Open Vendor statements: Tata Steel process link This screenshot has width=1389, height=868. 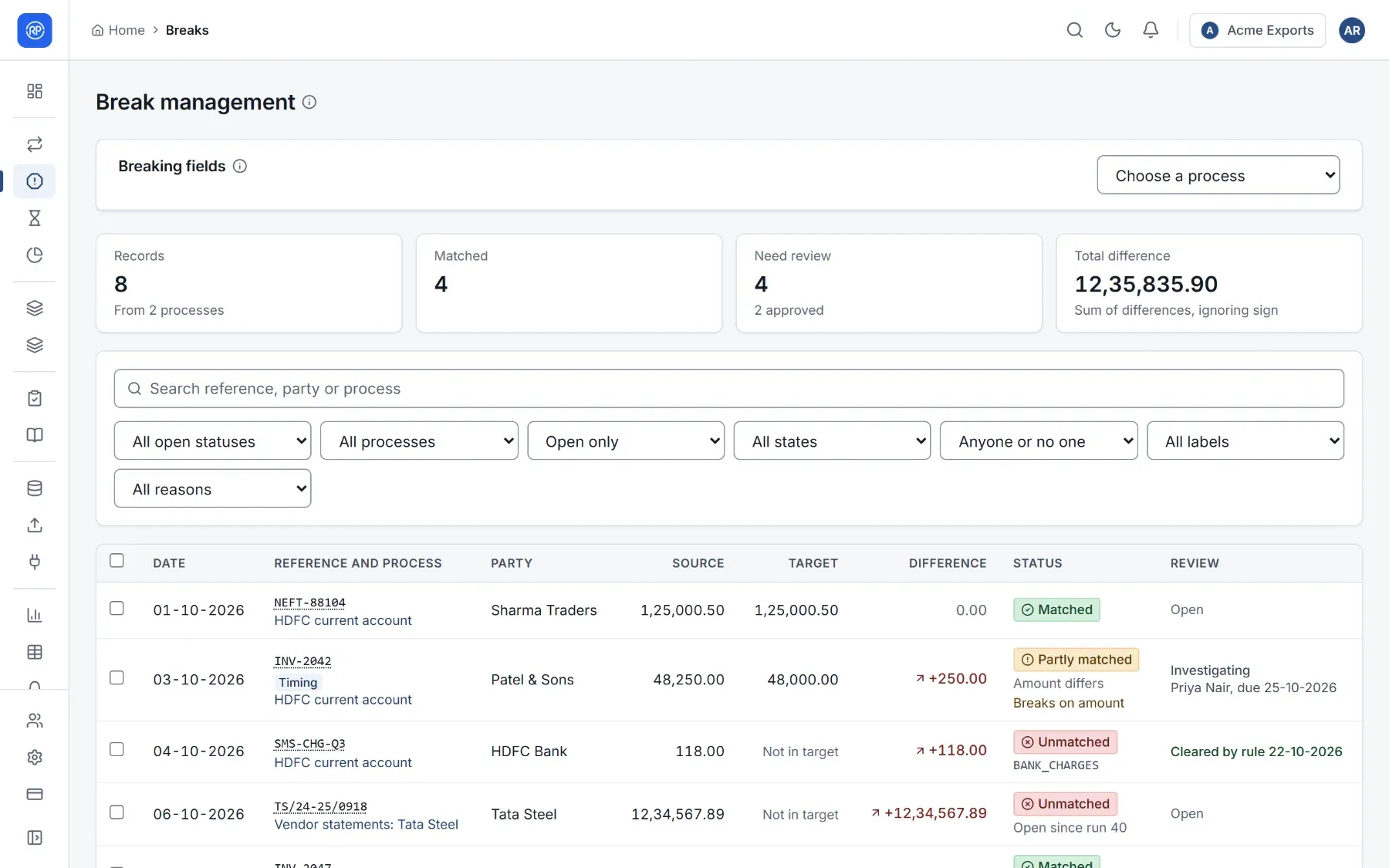click(366, 825)
